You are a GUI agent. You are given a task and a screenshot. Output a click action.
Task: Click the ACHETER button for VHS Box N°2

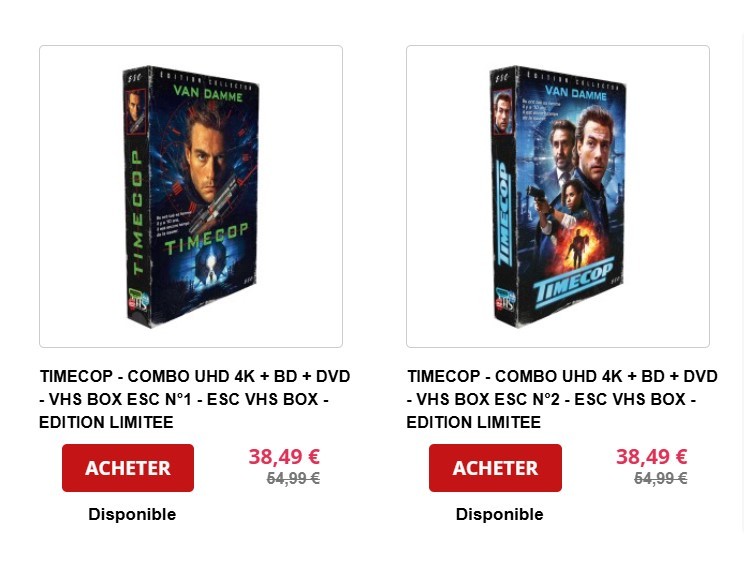pos(495,468)
